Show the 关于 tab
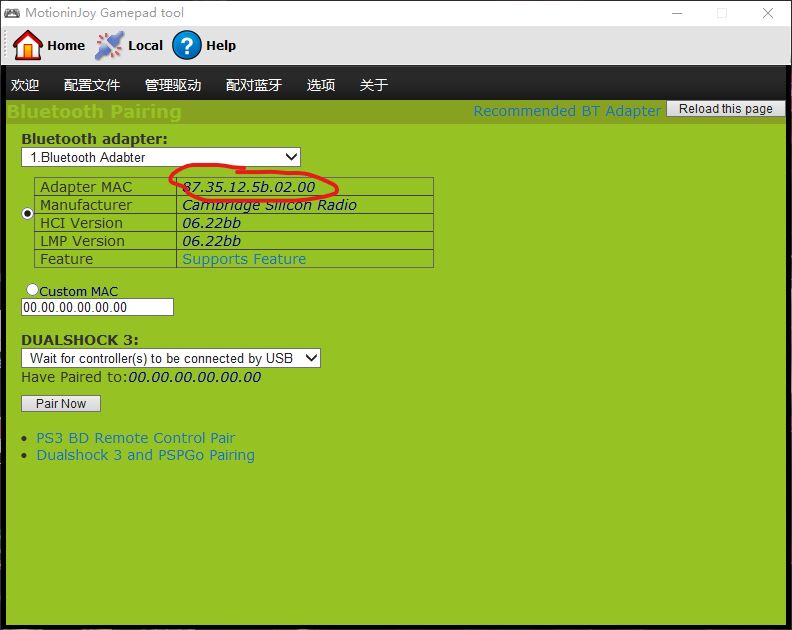This screenshot has height=630, width=792. 374,85
